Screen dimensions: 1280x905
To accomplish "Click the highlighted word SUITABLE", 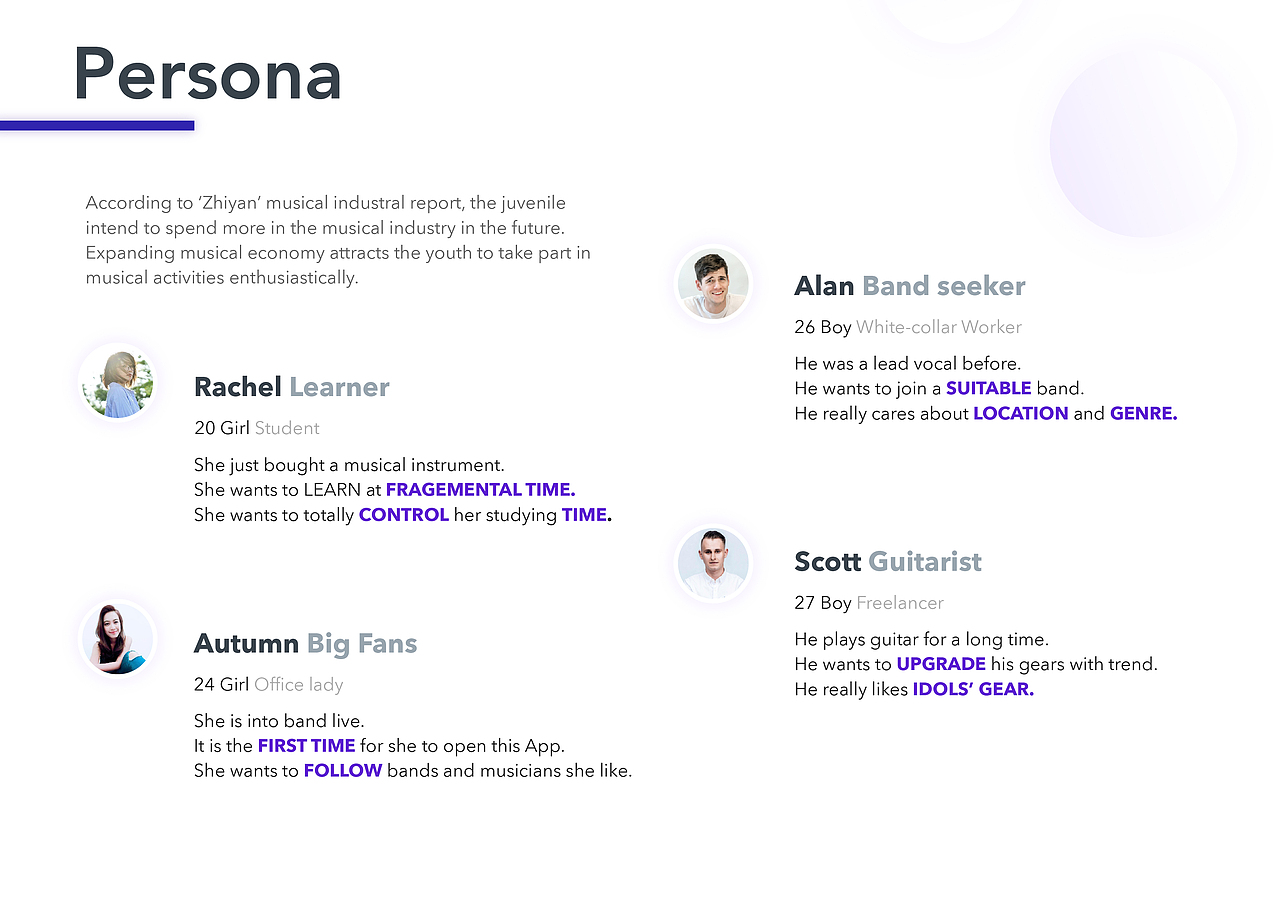I will (x=988, y=388).
